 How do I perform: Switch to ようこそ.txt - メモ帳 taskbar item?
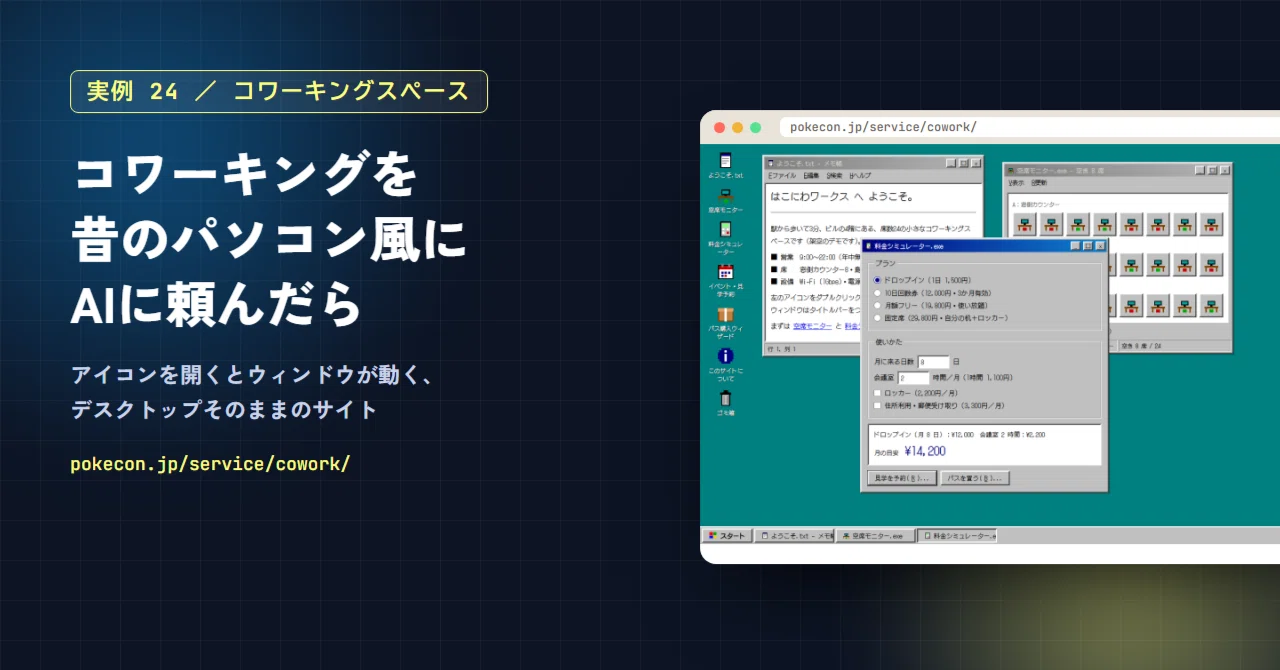[794, 536]
